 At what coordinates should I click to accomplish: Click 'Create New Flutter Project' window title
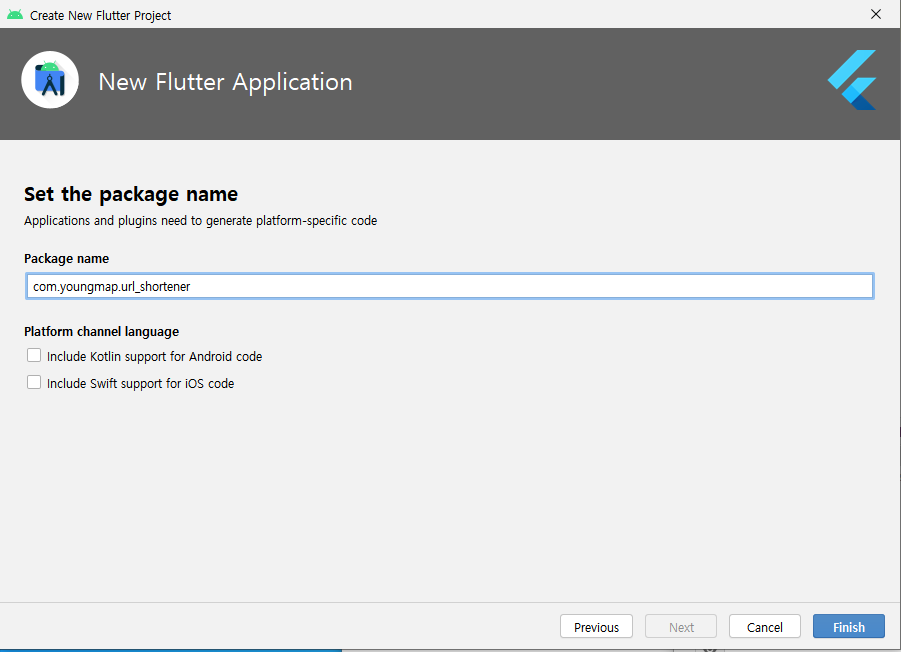tap(101, 16)
